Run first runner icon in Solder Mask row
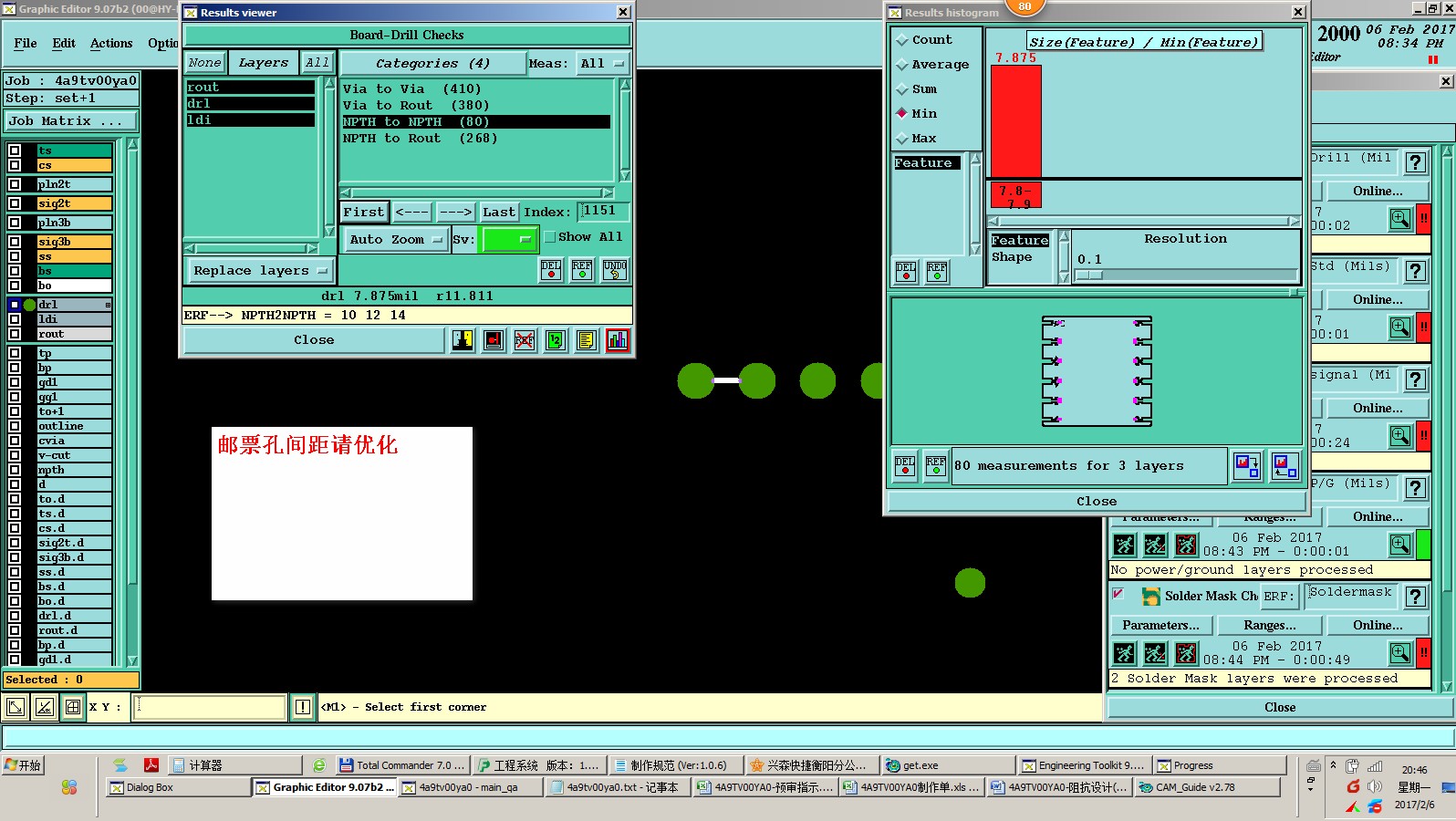 pos(1125,653)
